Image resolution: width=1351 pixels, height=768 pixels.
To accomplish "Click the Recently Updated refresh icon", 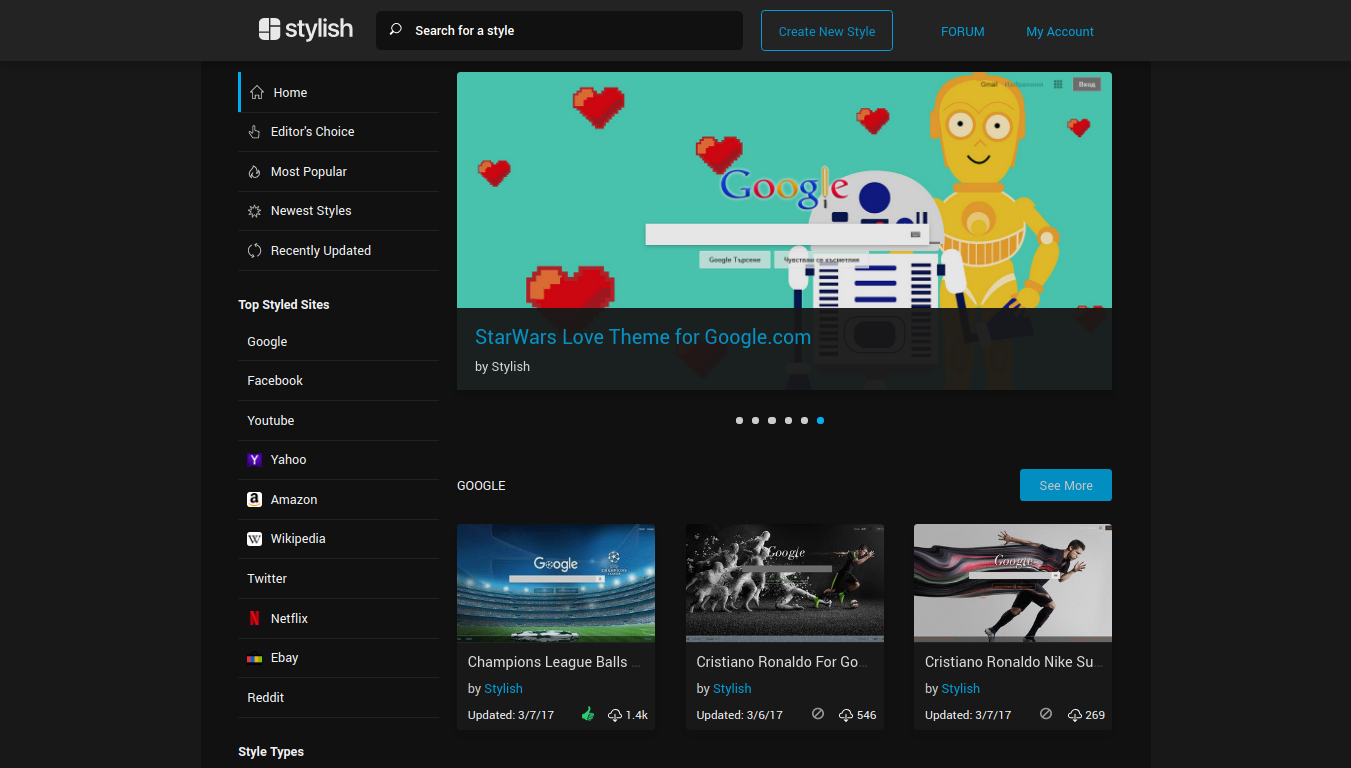I will point(254,251).
